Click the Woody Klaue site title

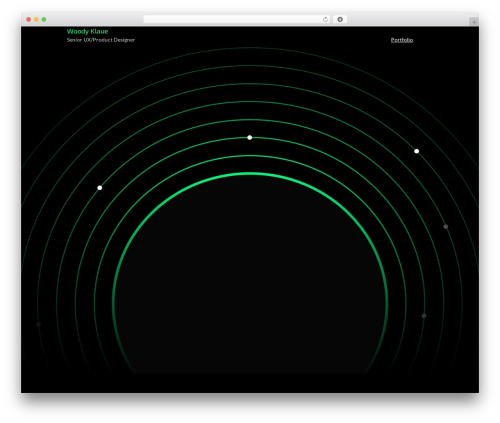(x=87, y=31)
